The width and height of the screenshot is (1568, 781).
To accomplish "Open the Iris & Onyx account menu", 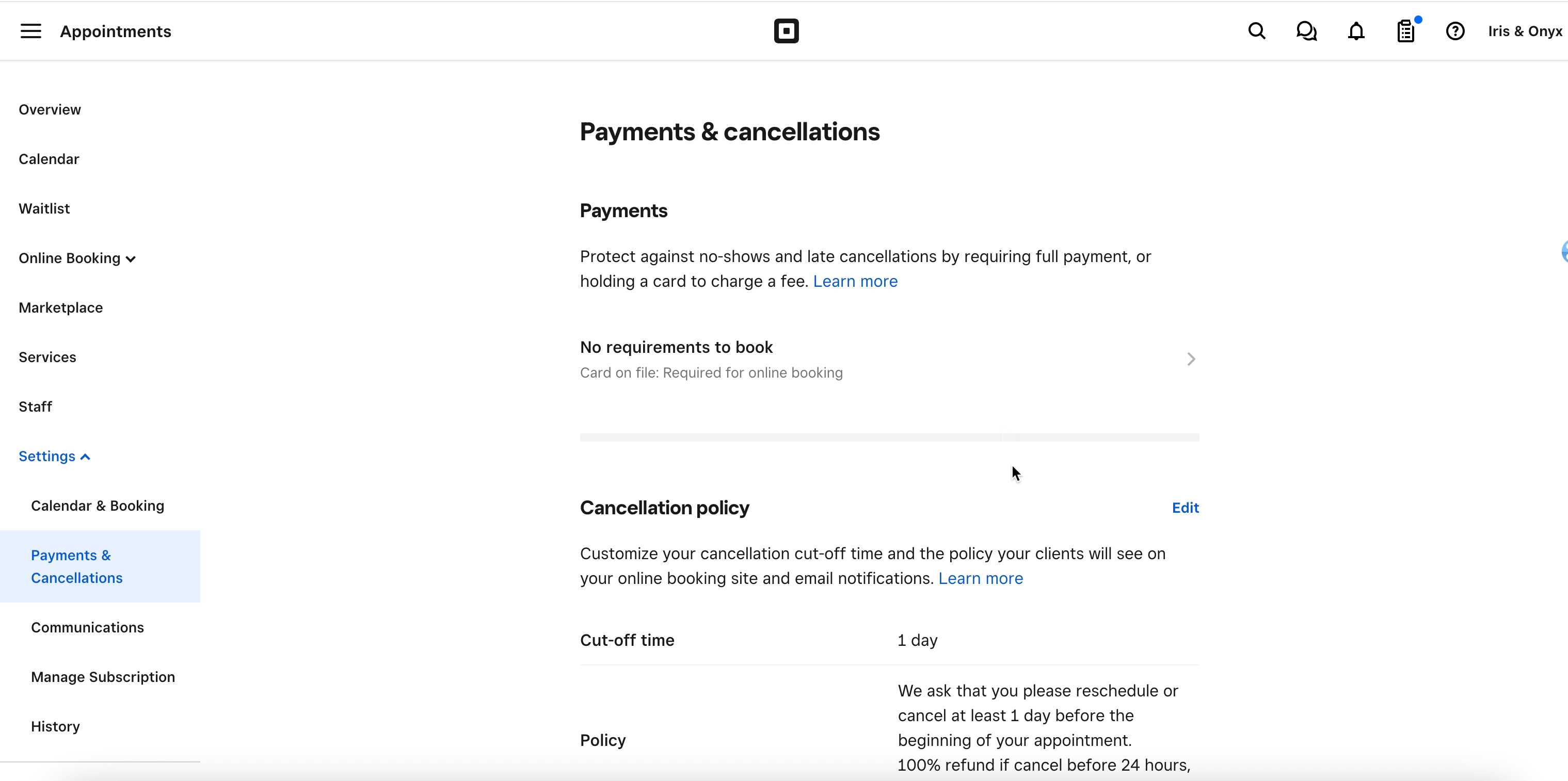I will pyautogui.click(x=1524, y=31).
